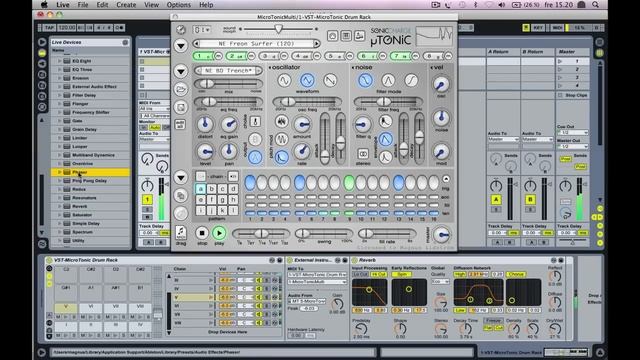This screenshot has height=360, width=640.
Task: Open the pattern menu dropdown arrow
Action: point(180,178)
